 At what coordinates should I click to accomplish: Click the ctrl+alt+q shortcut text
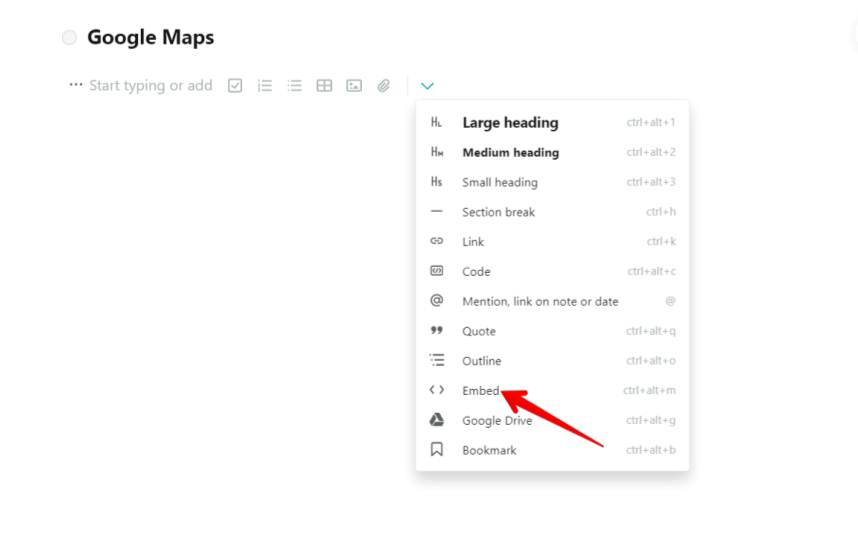pos(651,331)
